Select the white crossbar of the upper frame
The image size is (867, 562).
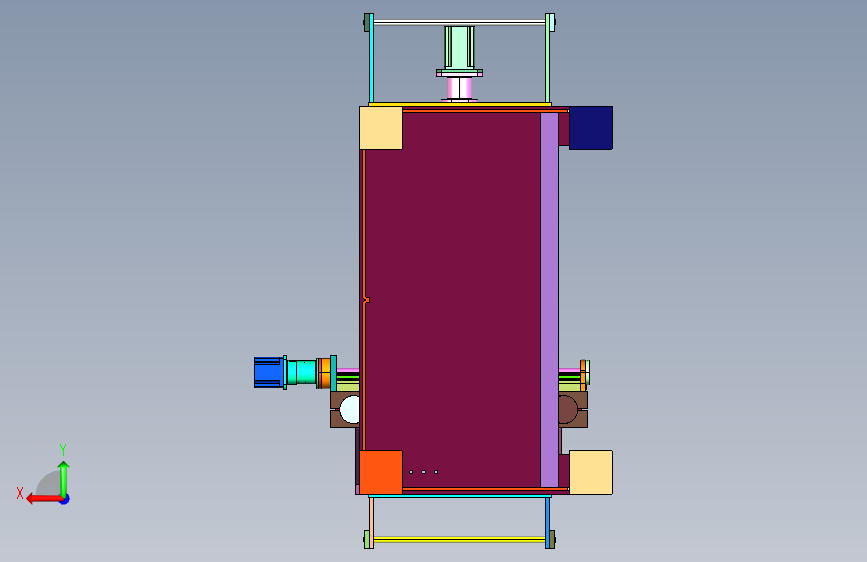point(459,22)
